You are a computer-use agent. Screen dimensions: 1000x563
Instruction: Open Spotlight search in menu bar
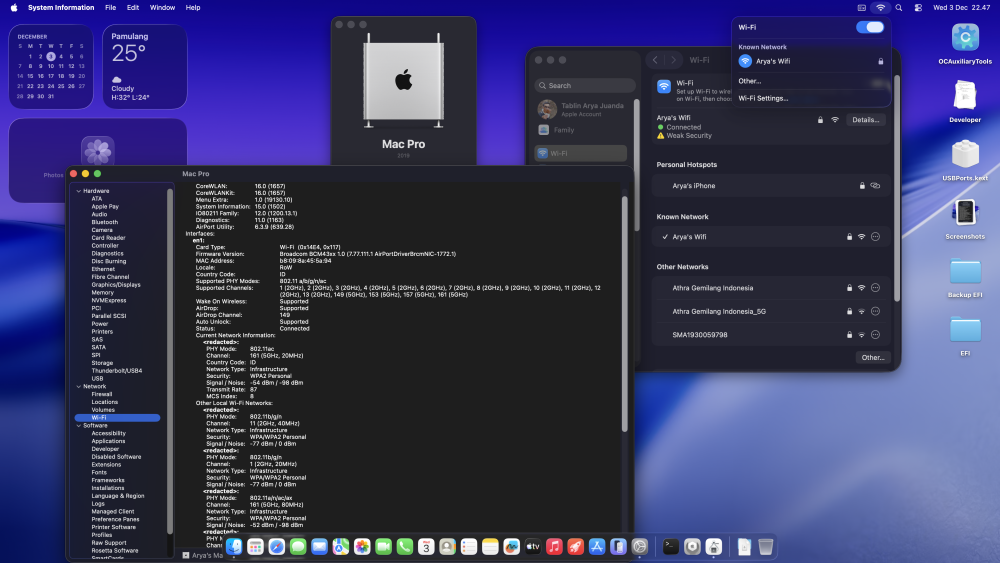pos(899,8)
